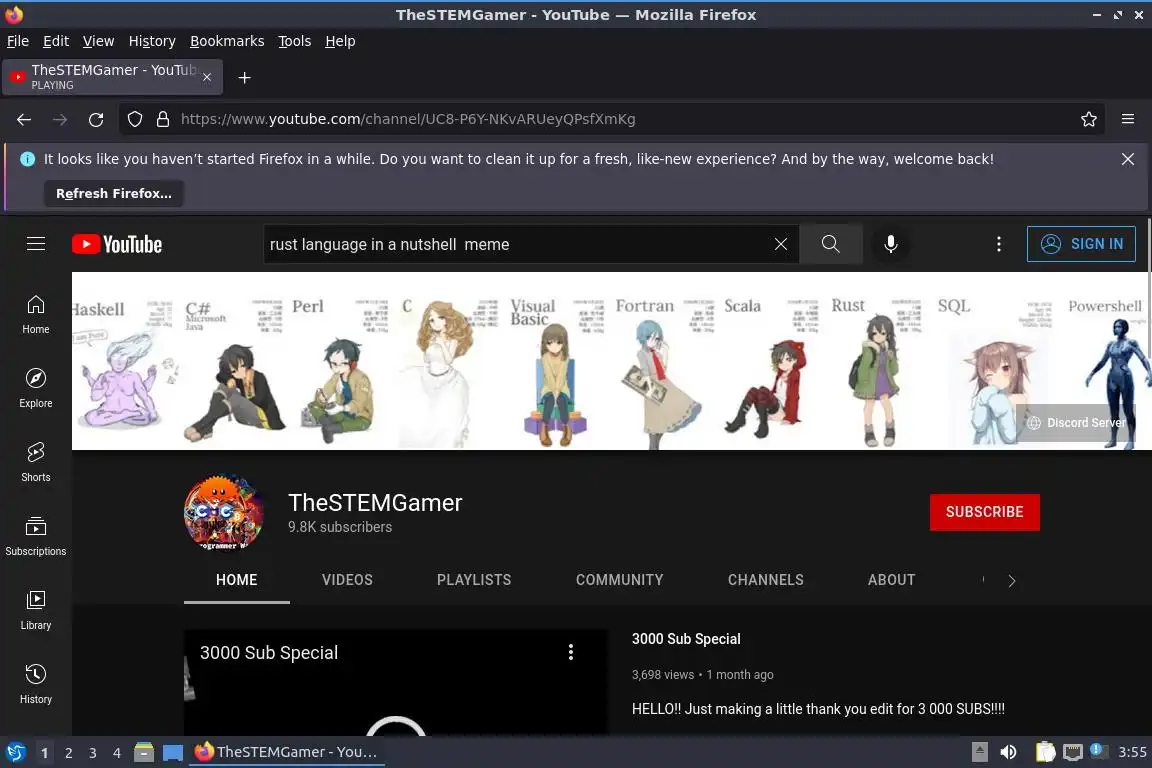
Task: Open the system tray clipboard icon
Action: 1045,752
